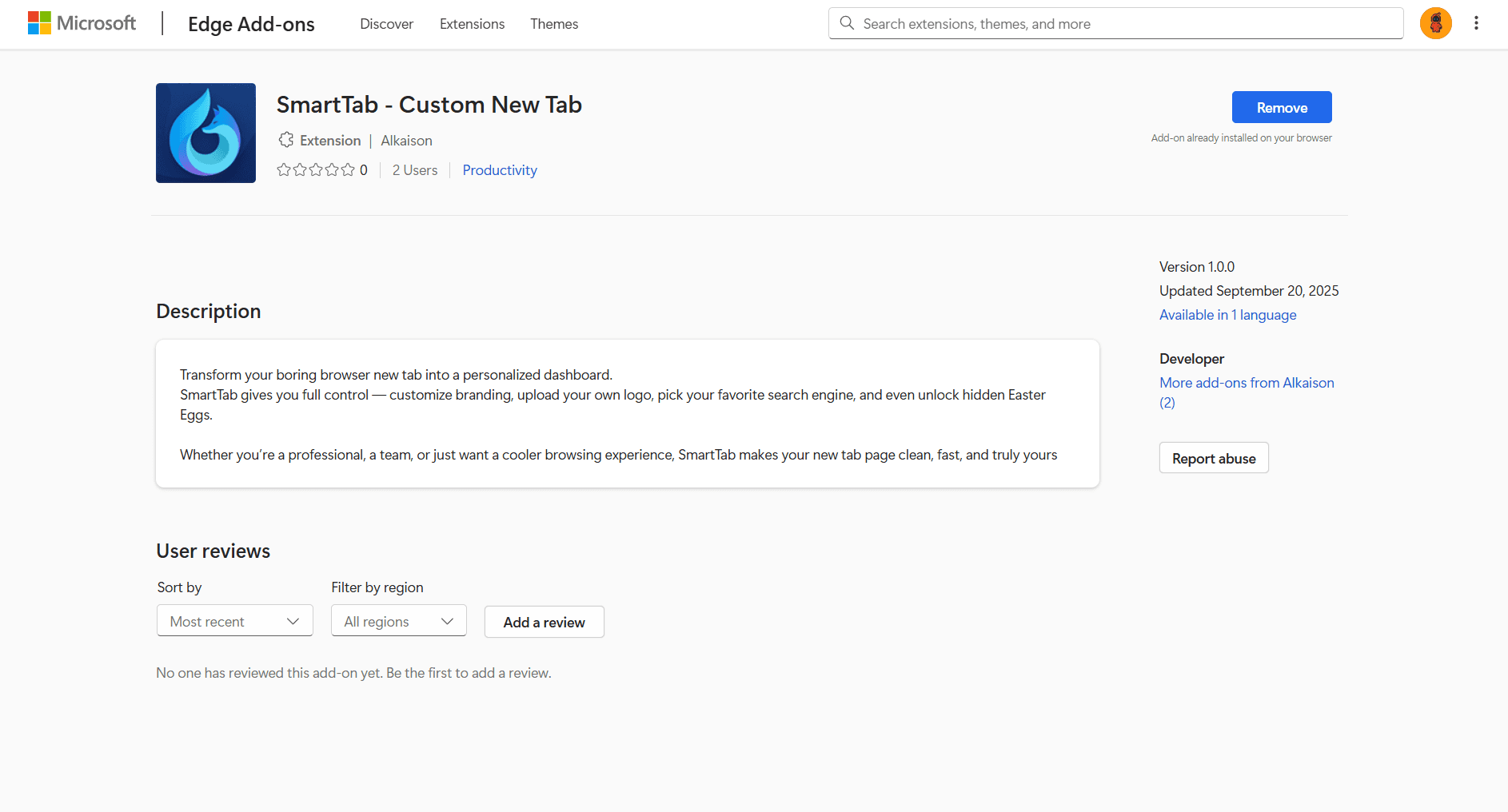Open the Discover menu
Screen dimensions: 1508x812
tap(386, 24)
